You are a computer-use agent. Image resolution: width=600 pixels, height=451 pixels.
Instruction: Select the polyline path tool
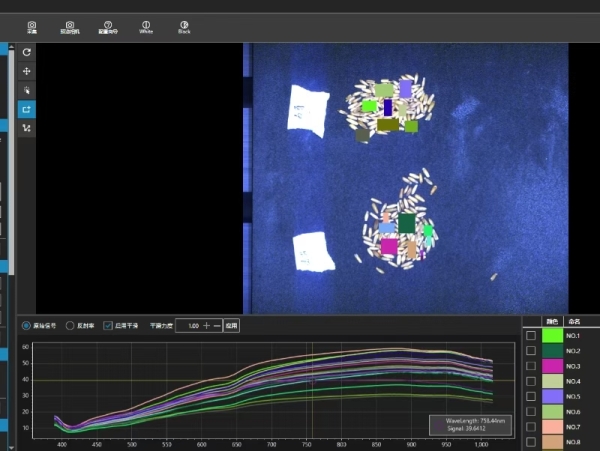pos(26,128)
